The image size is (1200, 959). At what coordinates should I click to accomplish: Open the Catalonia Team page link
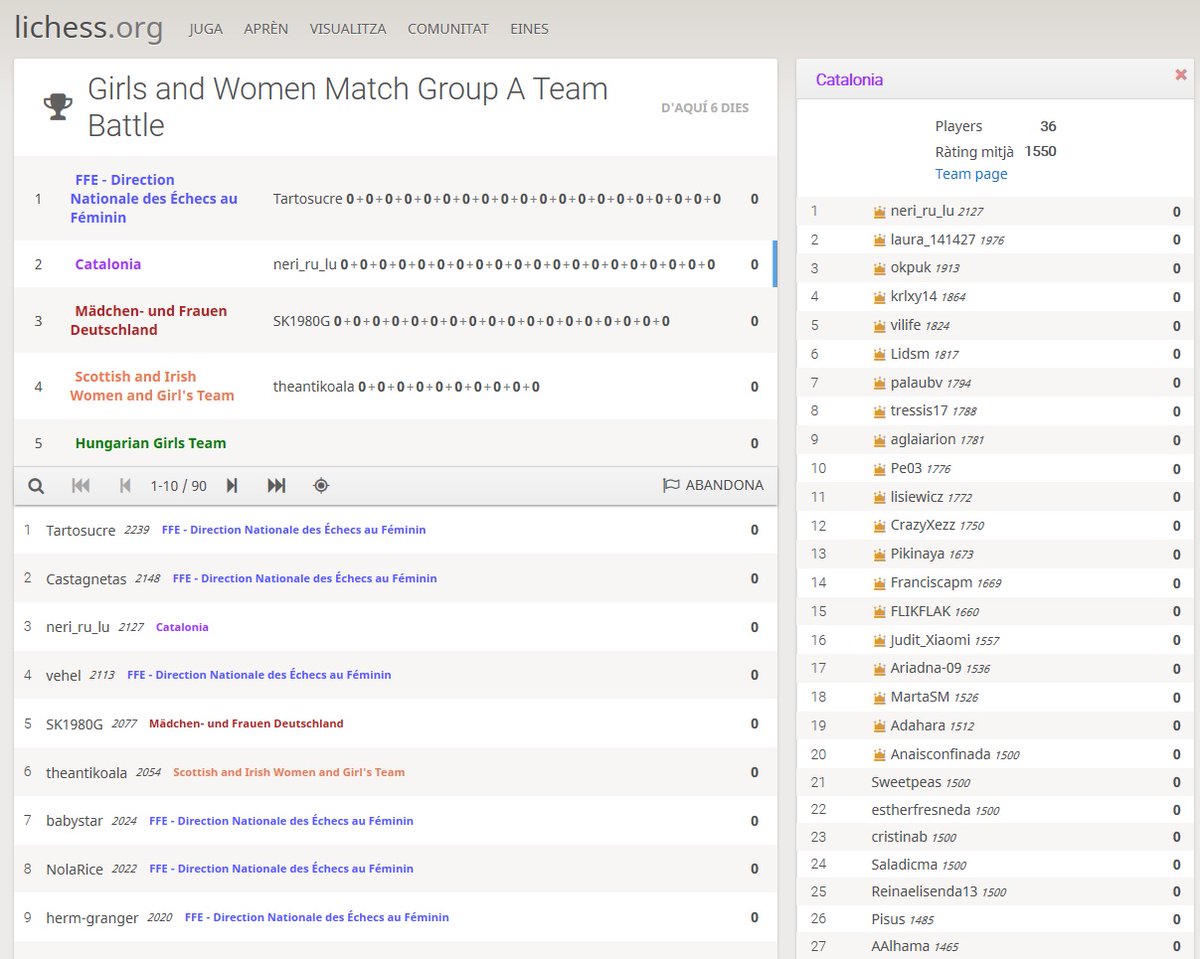pyautogui.click(x=971, y=174)
